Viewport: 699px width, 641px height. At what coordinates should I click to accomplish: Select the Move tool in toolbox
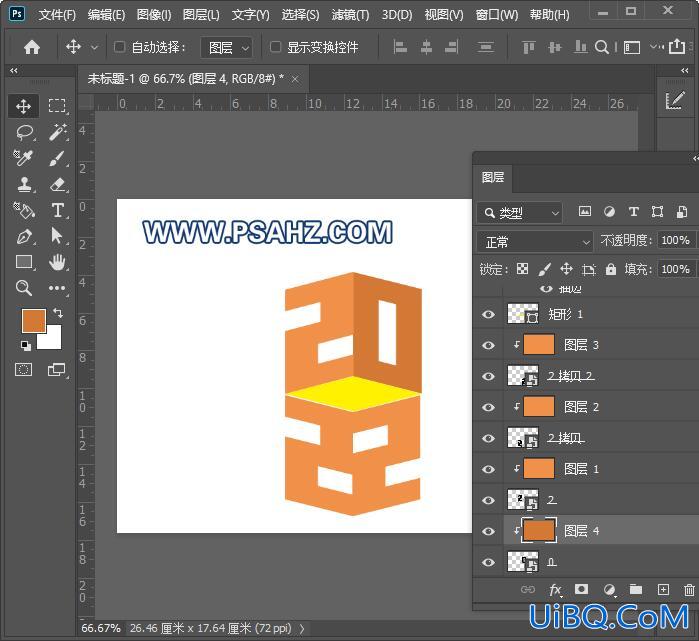(x=23, y=106)
